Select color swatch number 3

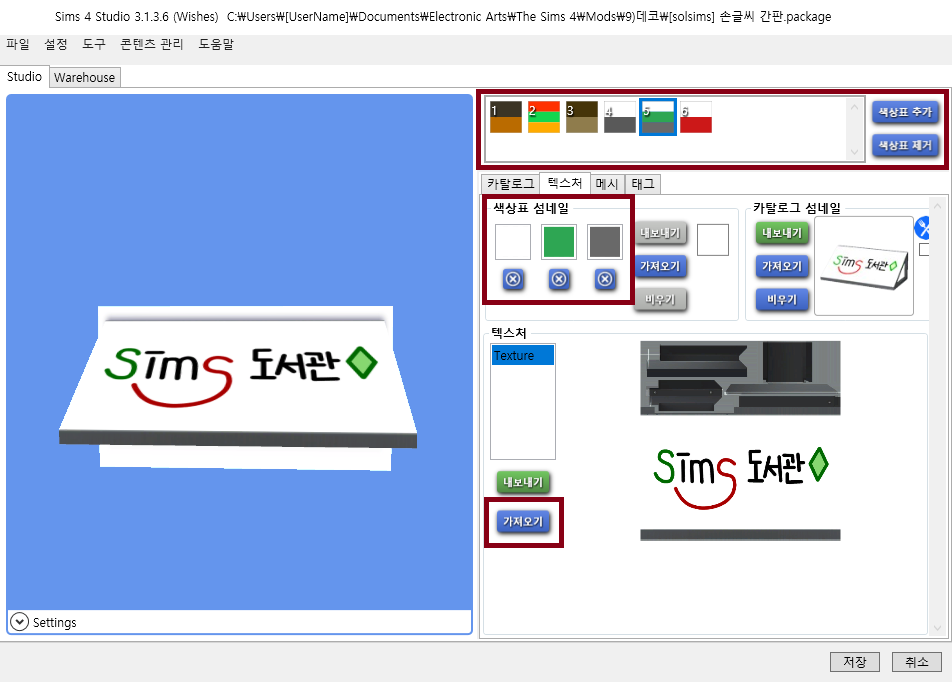(x=582, y=117)
